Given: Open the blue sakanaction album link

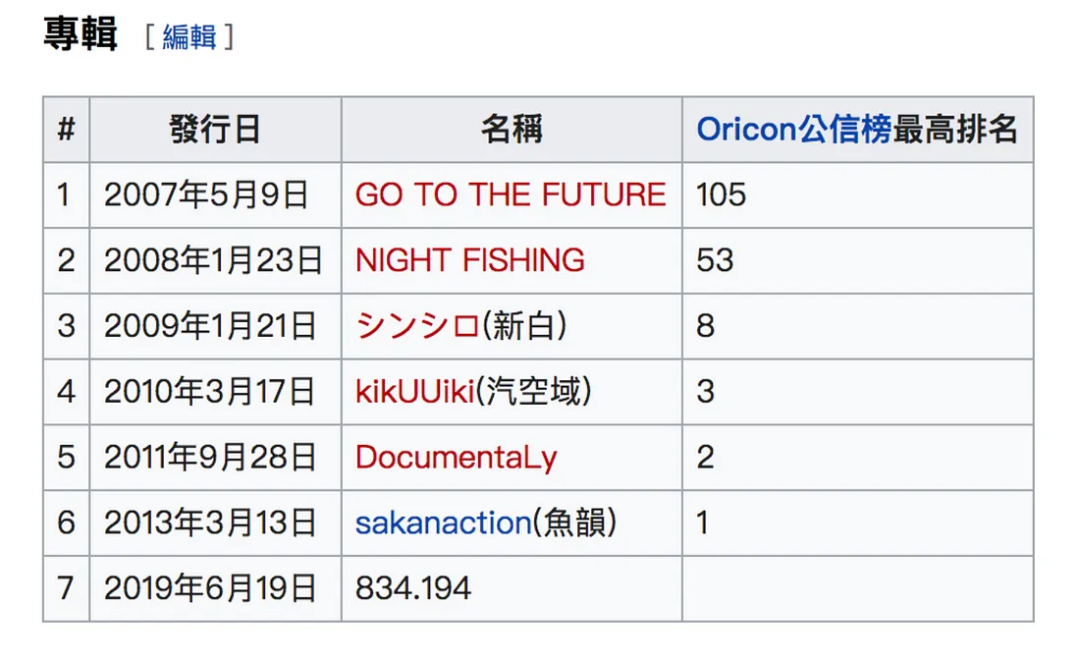Looking at the screenshot, I should [443, 522].
